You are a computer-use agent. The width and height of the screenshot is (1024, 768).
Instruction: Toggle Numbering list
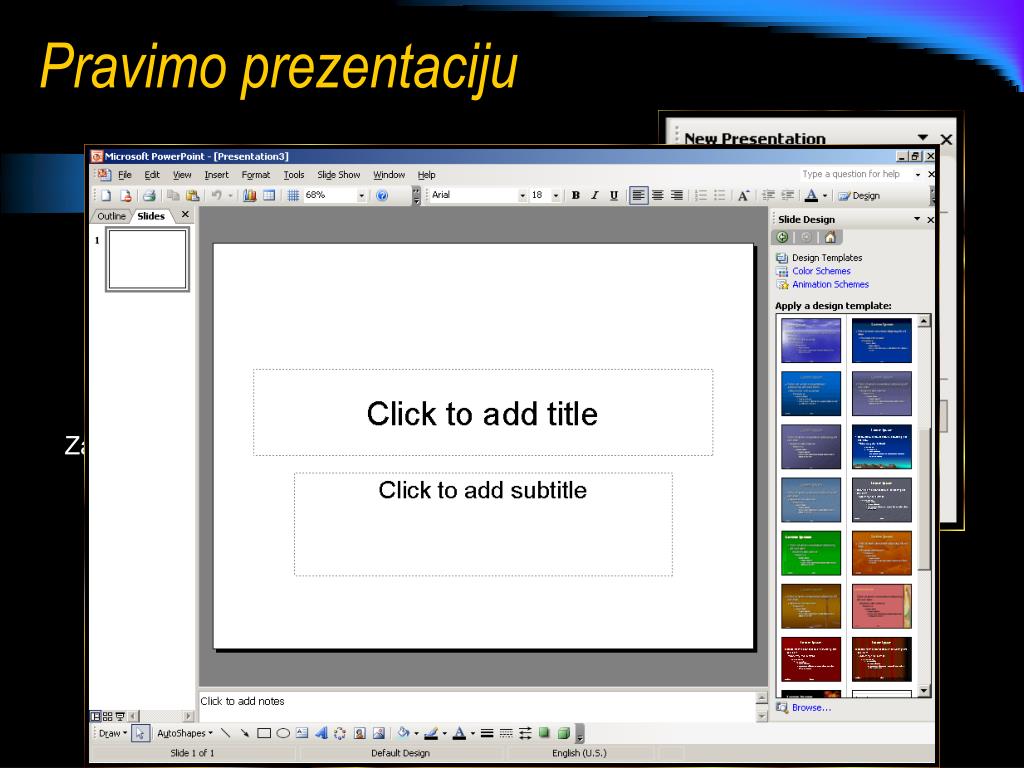701,195
